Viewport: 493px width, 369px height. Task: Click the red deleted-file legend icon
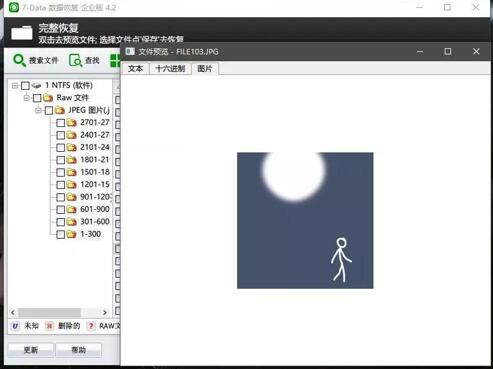tap(49, 326)
